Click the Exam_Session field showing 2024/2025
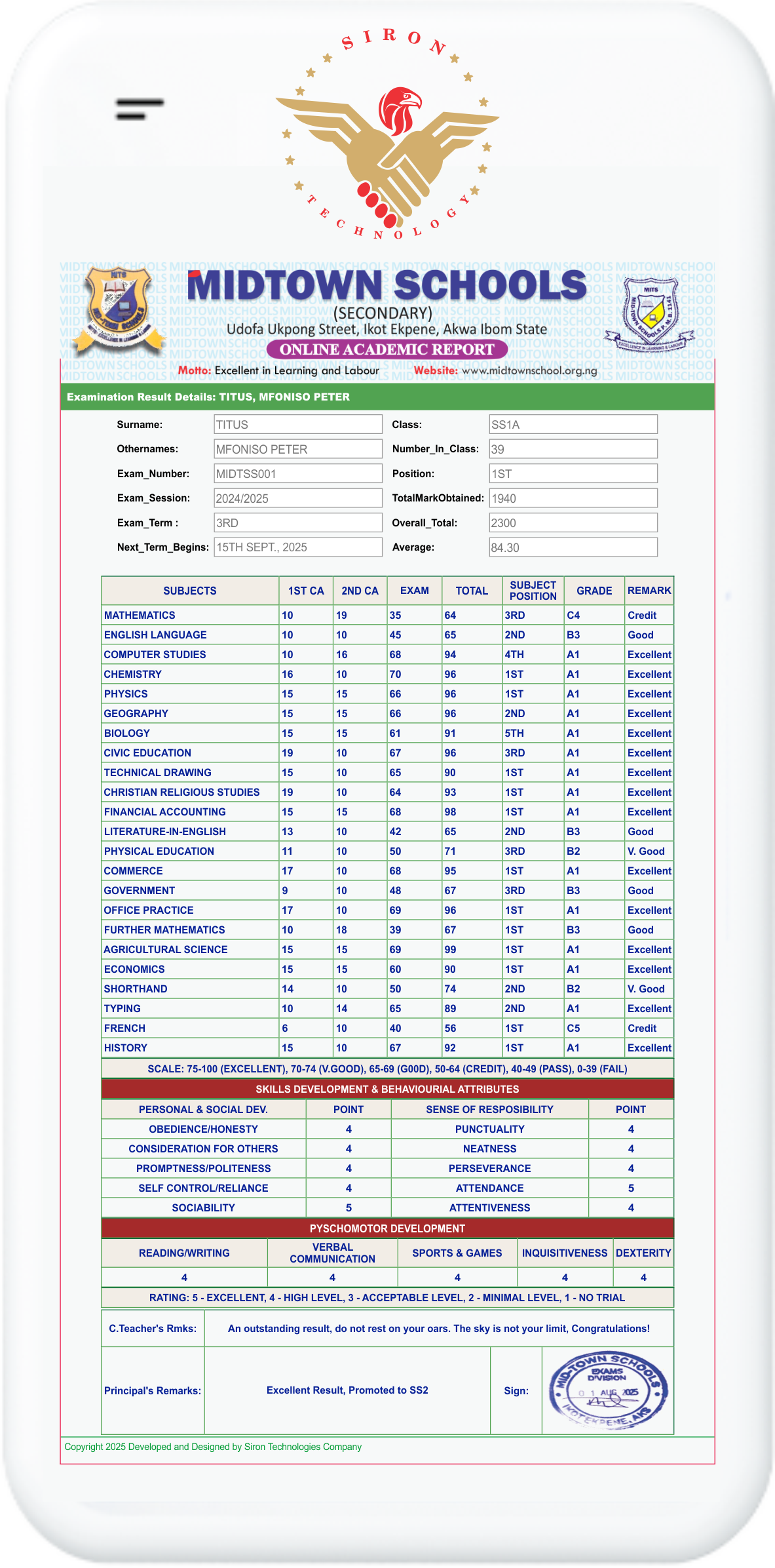775x1568 pixels. [297, 498]
